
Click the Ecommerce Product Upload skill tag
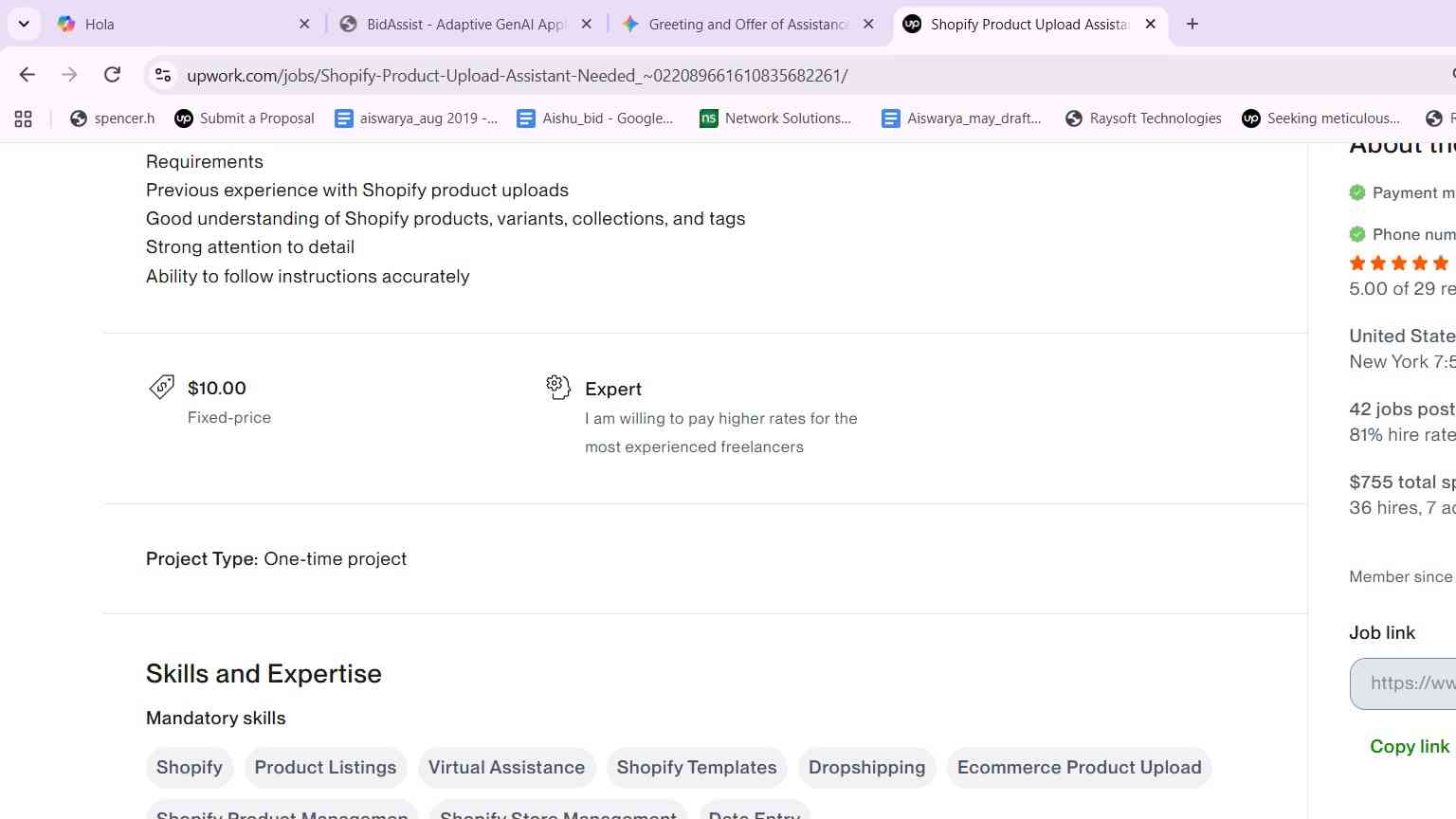click(x=1079, y=767)
